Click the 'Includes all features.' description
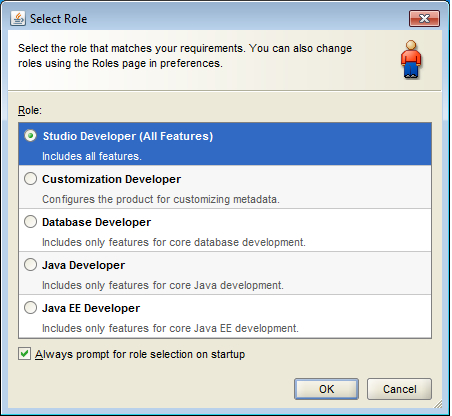 (92, 156)
